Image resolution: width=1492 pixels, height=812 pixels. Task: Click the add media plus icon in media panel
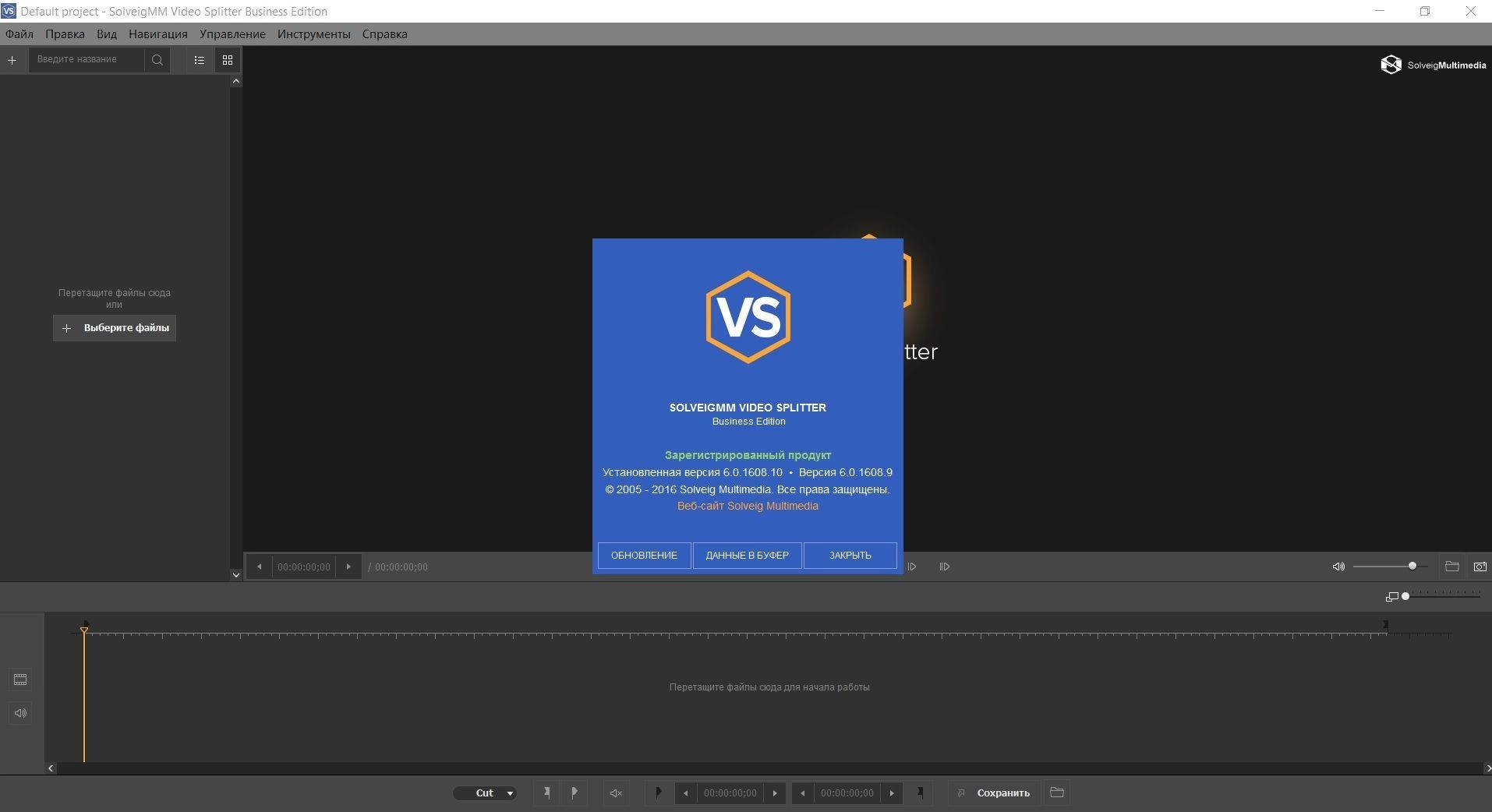click(x=12, y=60)
